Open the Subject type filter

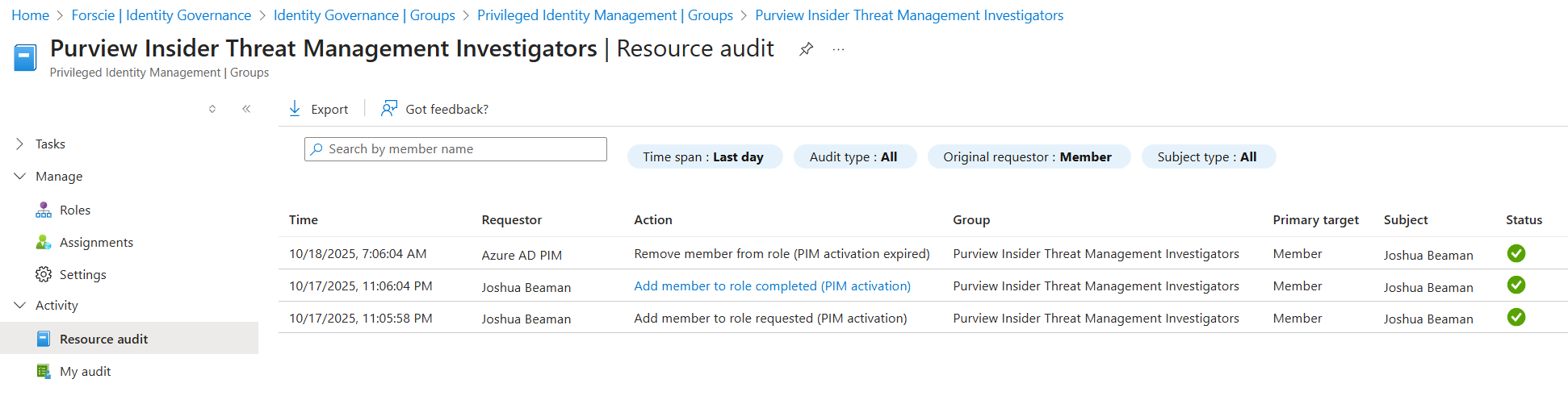[x=1208, y=157]
